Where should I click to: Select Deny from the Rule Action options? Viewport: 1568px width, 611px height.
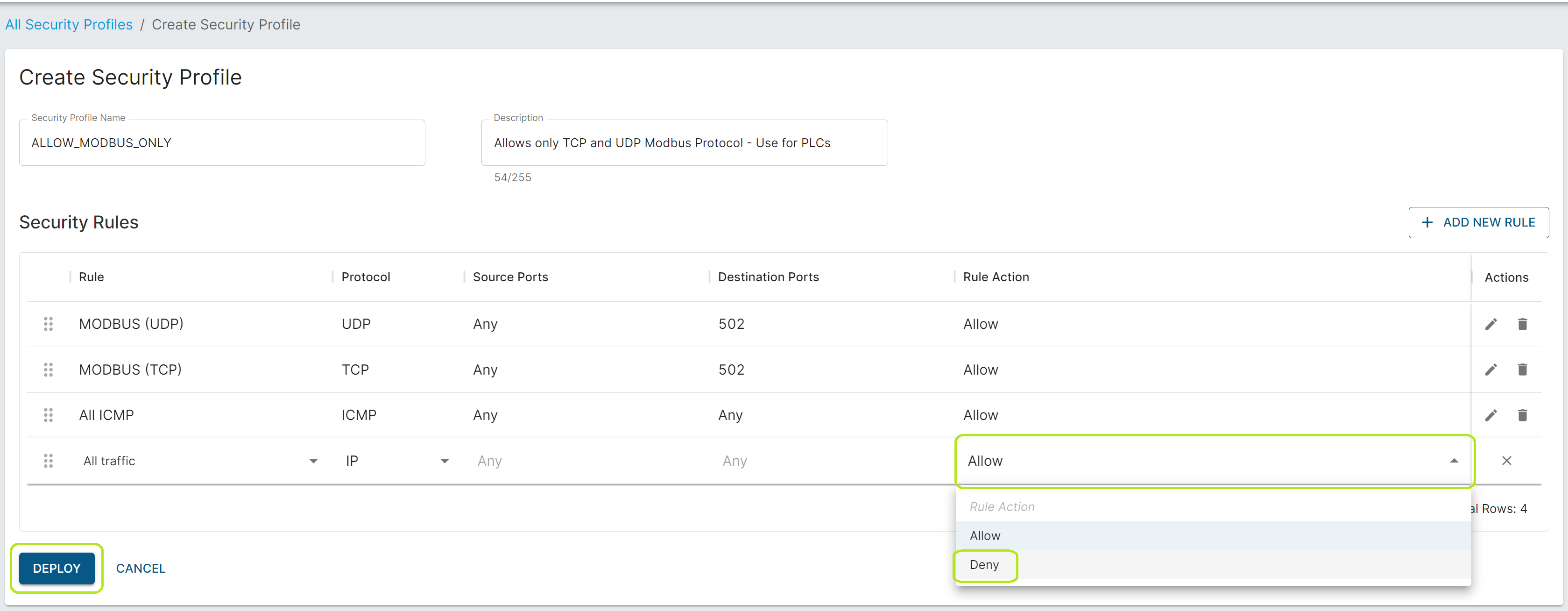point(984,565)
